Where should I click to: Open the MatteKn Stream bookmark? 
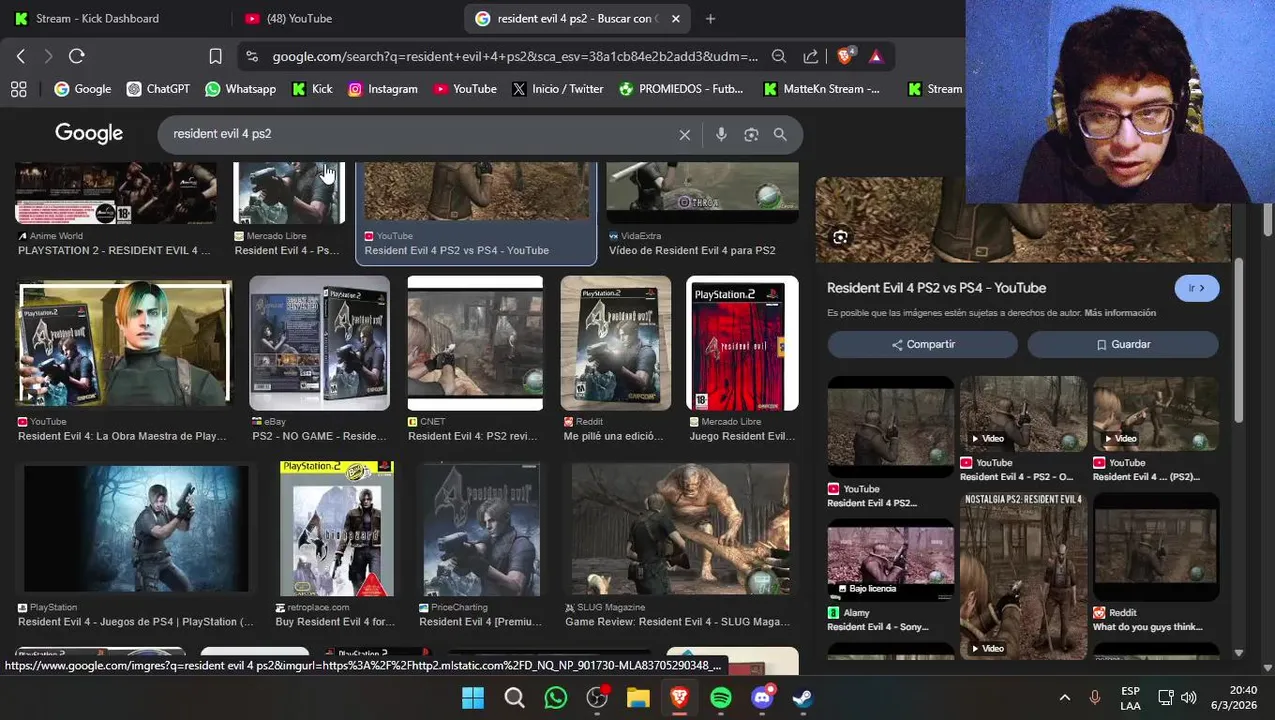(x=821, y=89)
